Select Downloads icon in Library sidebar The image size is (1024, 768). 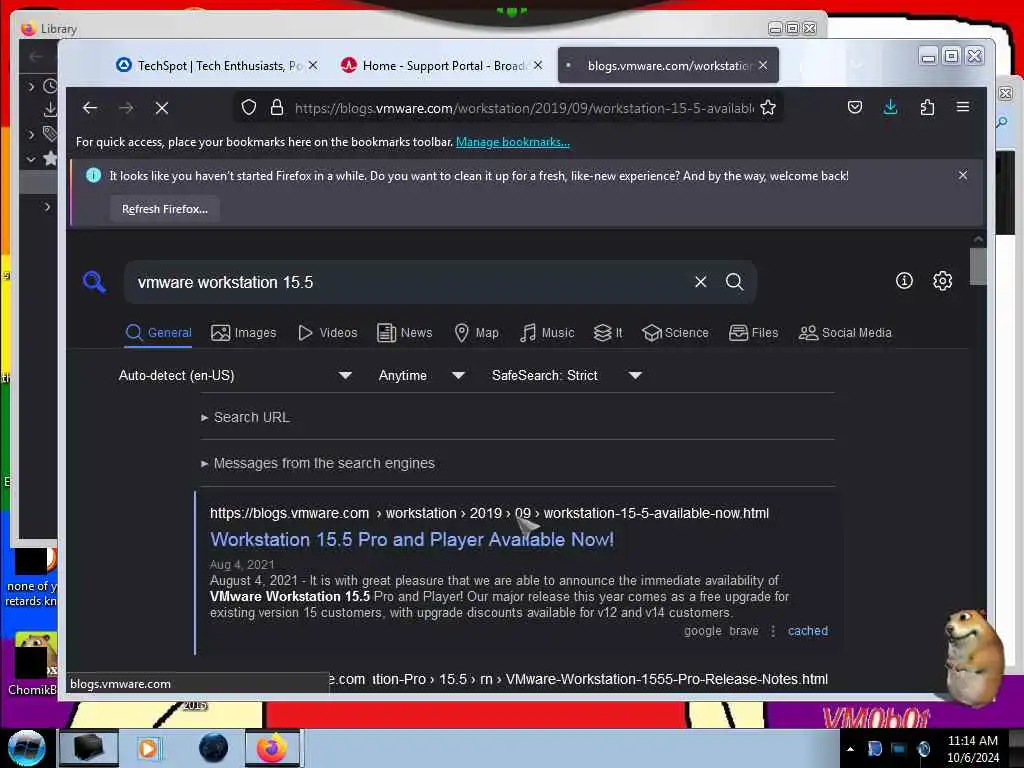click(50, 110)
